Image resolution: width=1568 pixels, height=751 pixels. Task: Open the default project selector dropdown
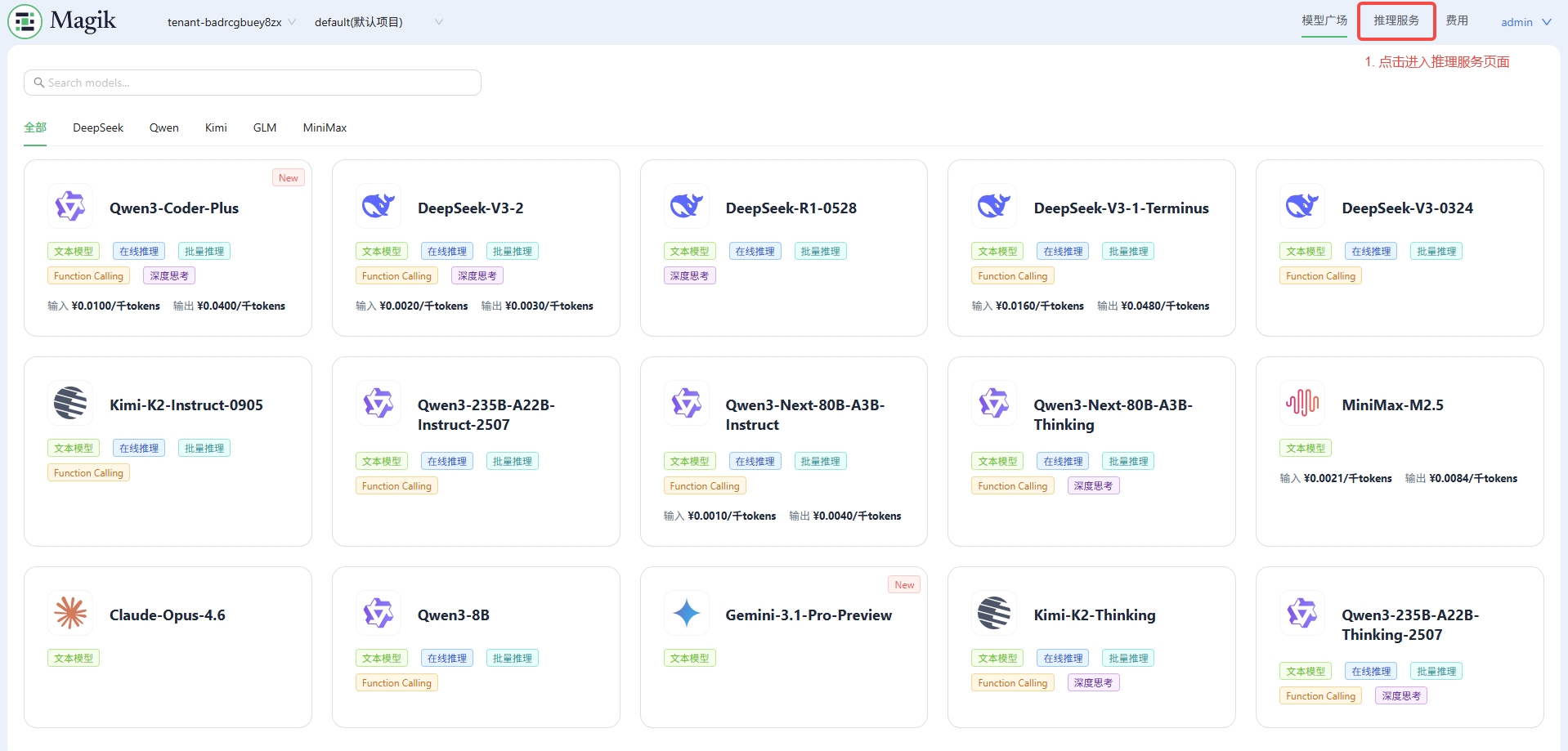click(x=438, y=22)
